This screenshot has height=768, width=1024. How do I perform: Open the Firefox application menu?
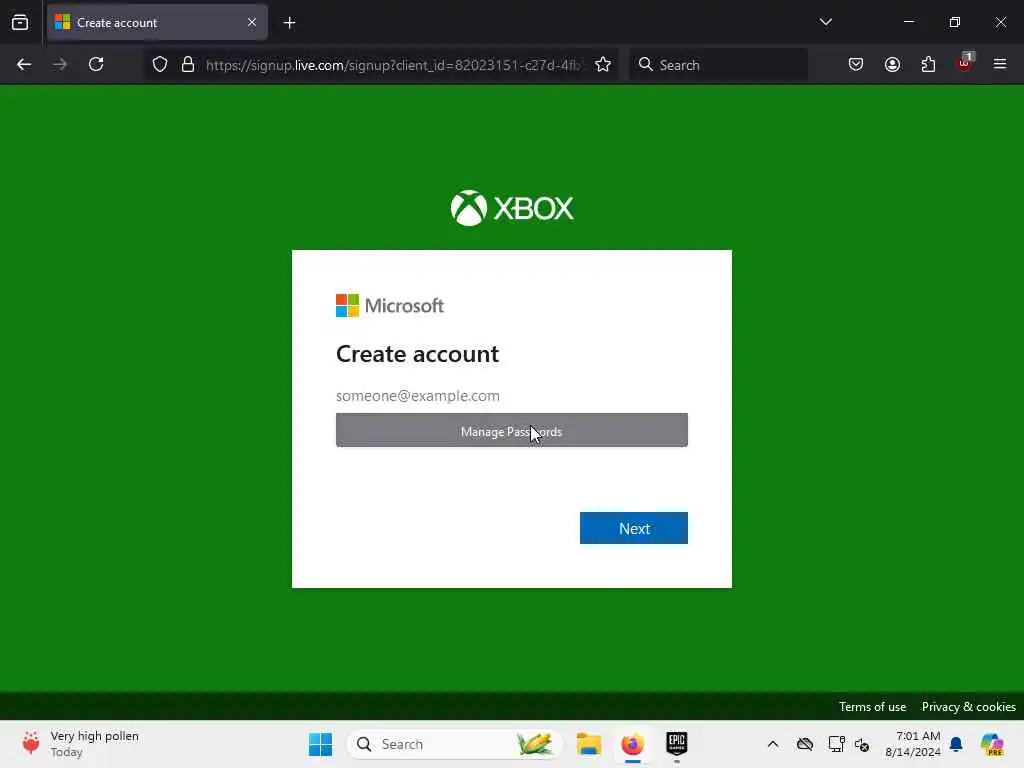point(1000,64)
